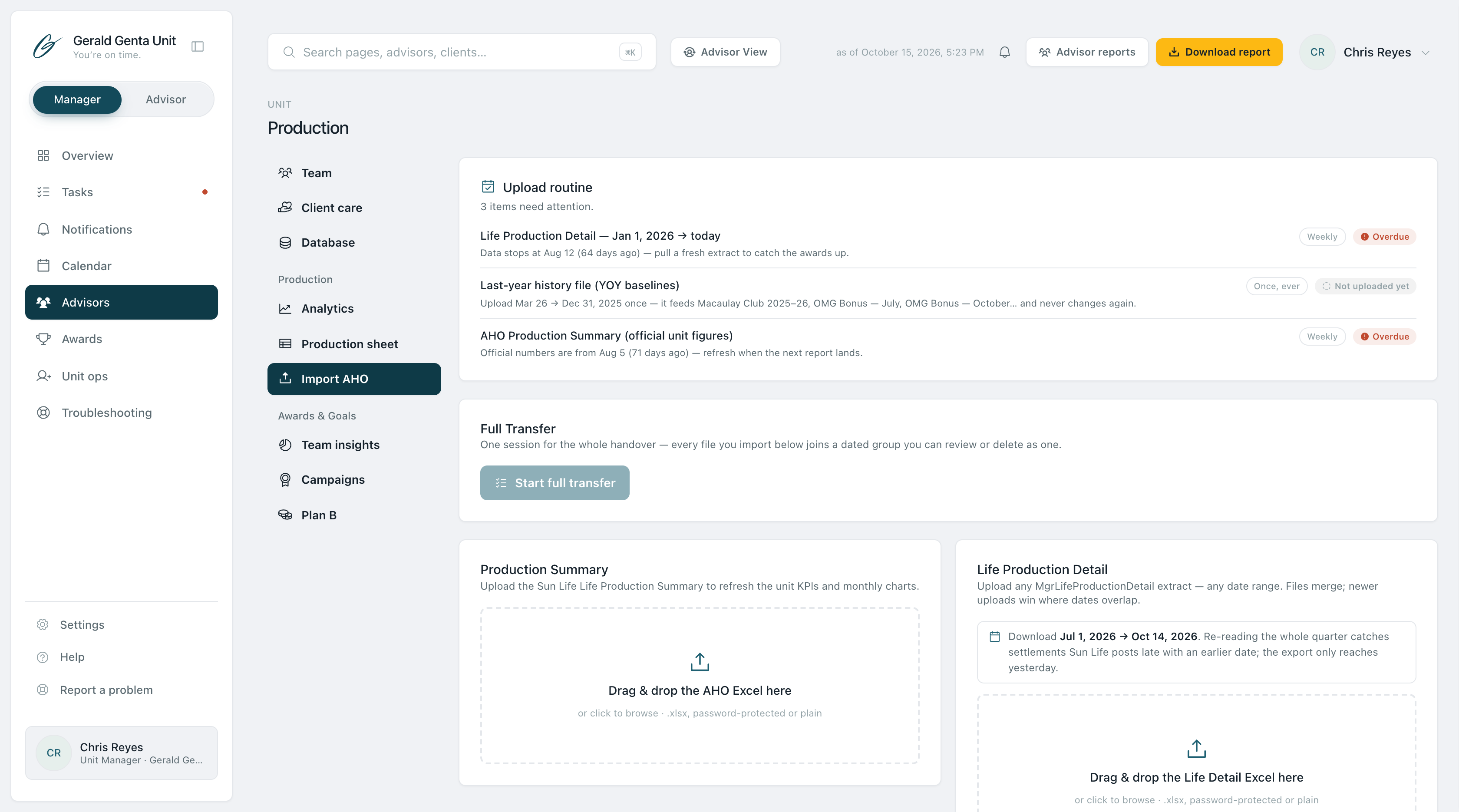Click the Life Detail Excel drop zone
Viewport: 1459px width, 812px height.
coord(1196,754)
